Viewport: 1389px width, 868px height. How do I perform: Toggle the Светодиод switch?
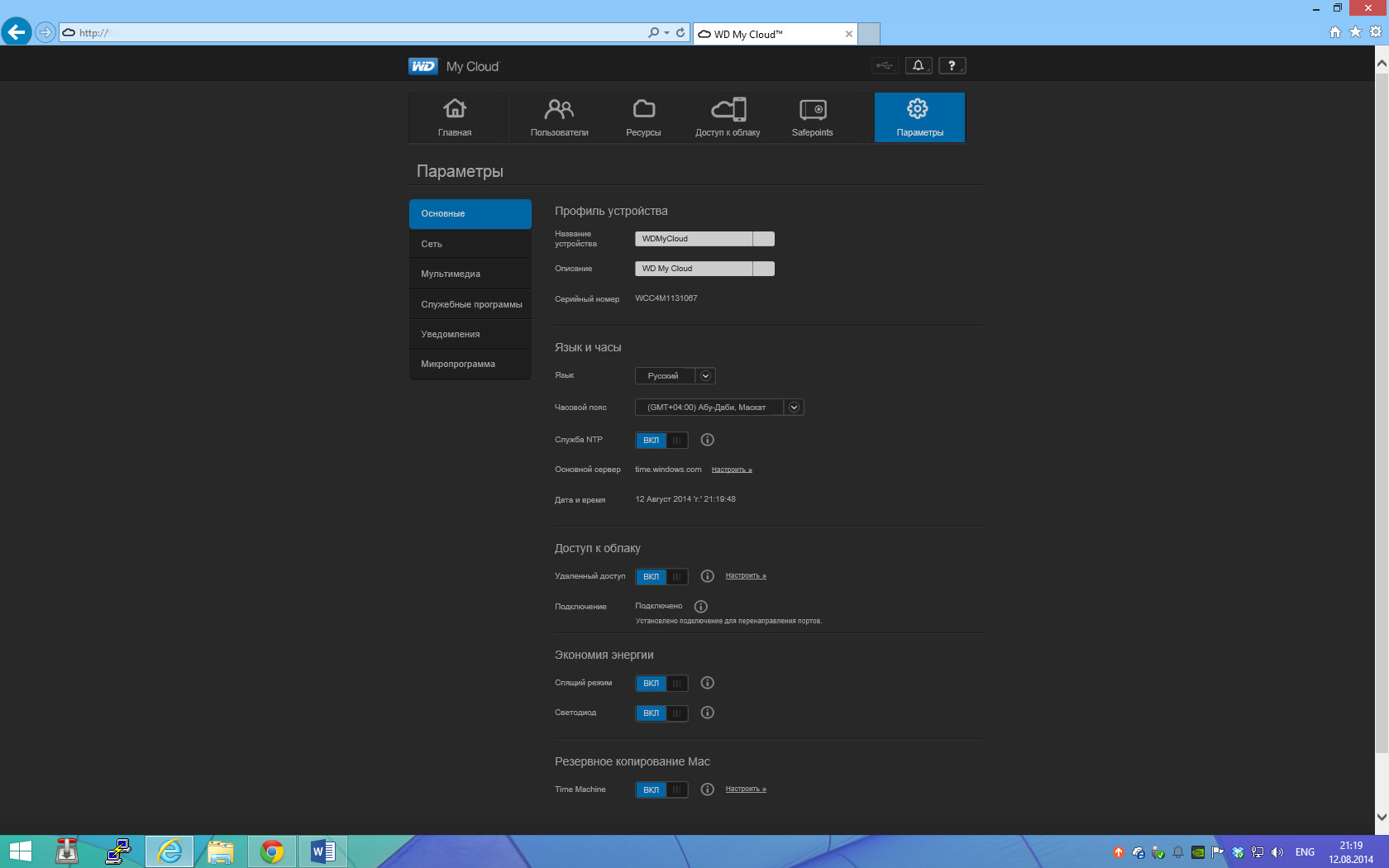point(661,713)
